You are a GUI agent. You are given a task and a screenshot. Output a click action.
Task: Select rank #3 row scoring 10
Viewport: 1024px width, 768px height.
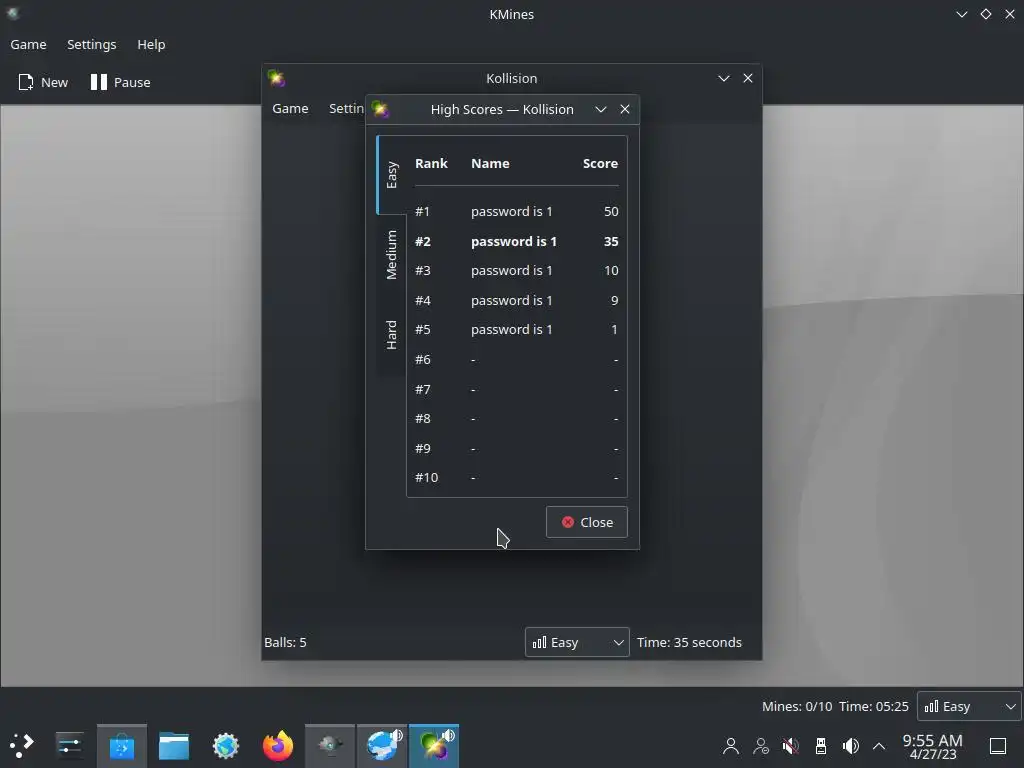(517, 270)
